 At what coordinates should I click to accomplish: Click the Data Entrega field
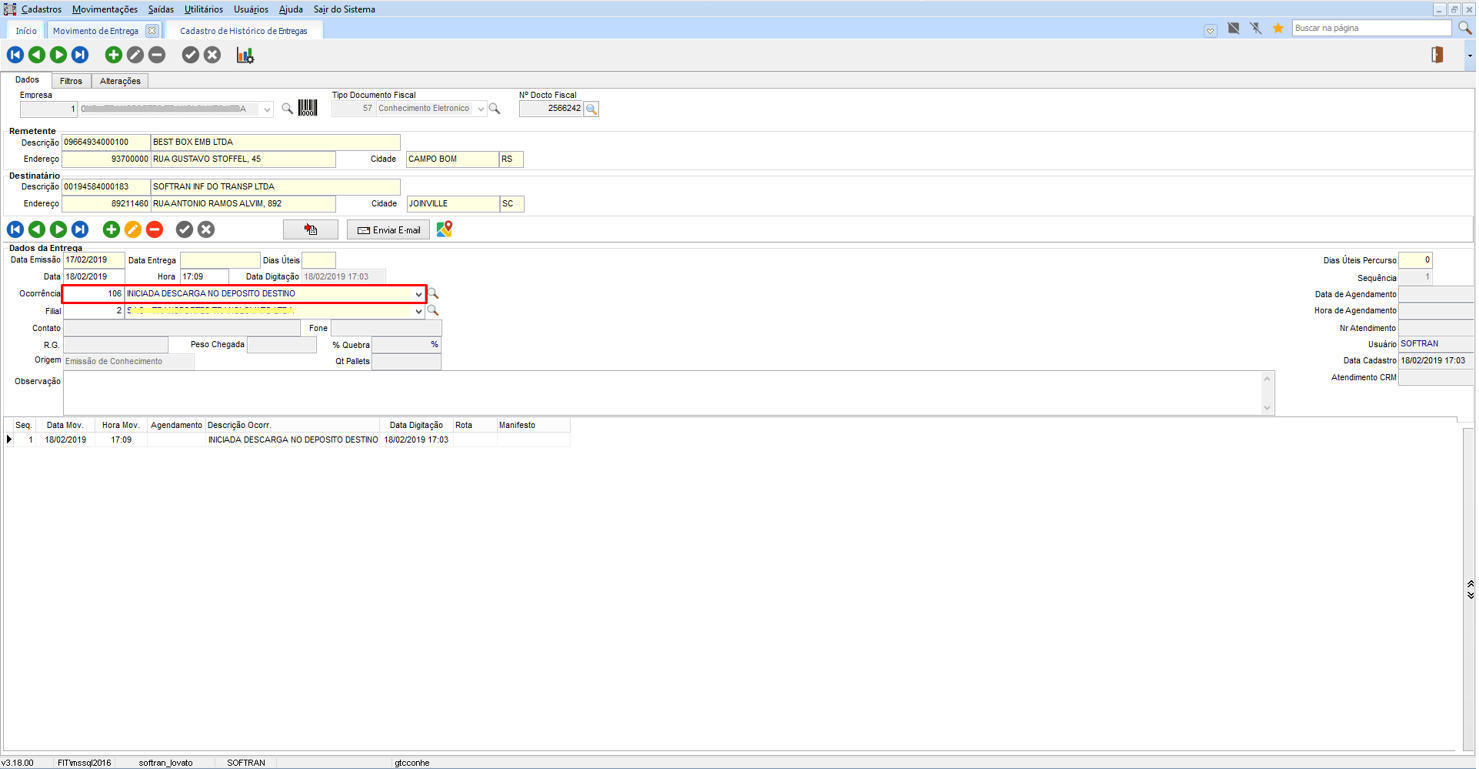pos(220,260)
